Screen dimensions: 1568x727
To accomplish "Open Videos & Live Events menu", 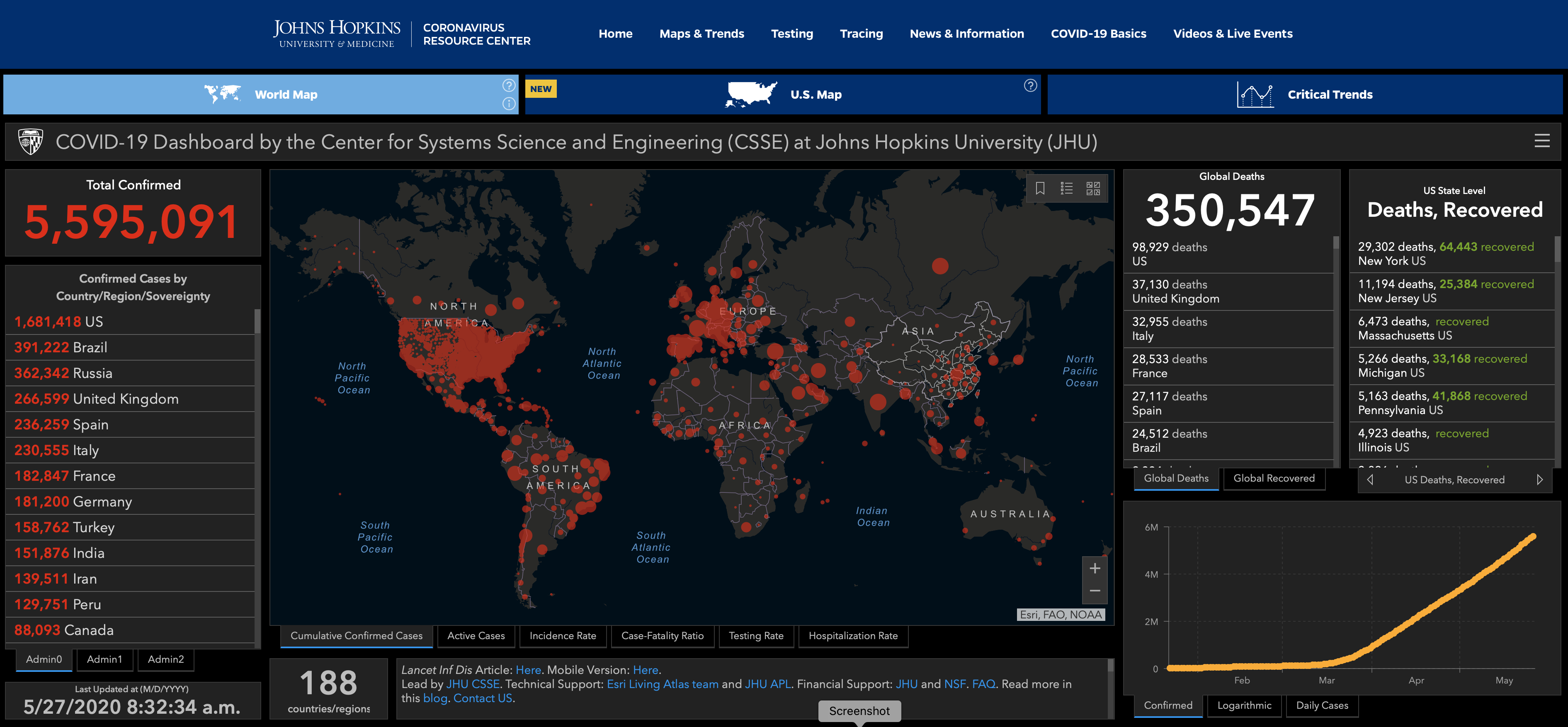I will click(1233, 34).
